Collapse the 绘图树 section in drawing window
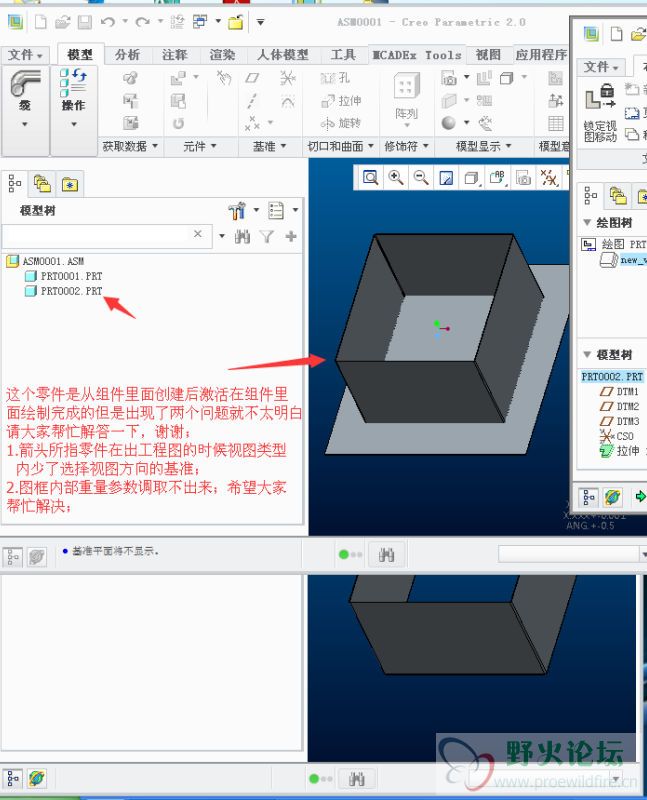 [587, 222]
